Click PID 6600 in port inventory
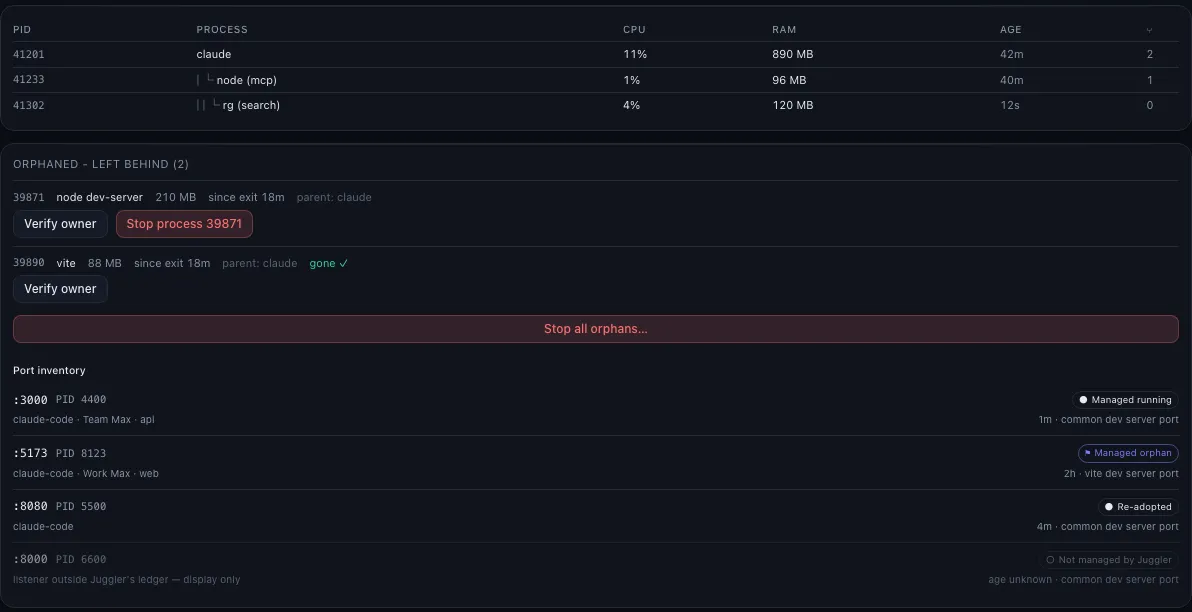The height and width of the screenshot is (612, 1192). coord(81,560)
